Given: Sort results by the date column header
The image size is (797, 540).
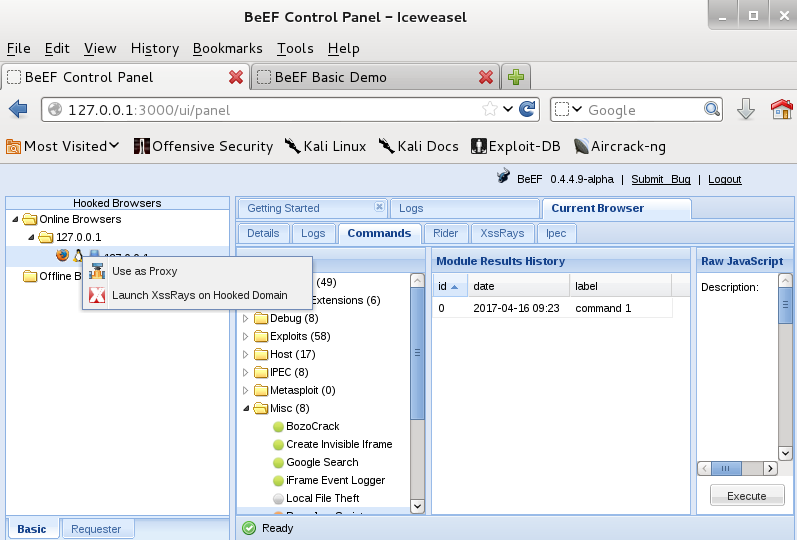Looking at the screenshot, I should tap(518, 286).
